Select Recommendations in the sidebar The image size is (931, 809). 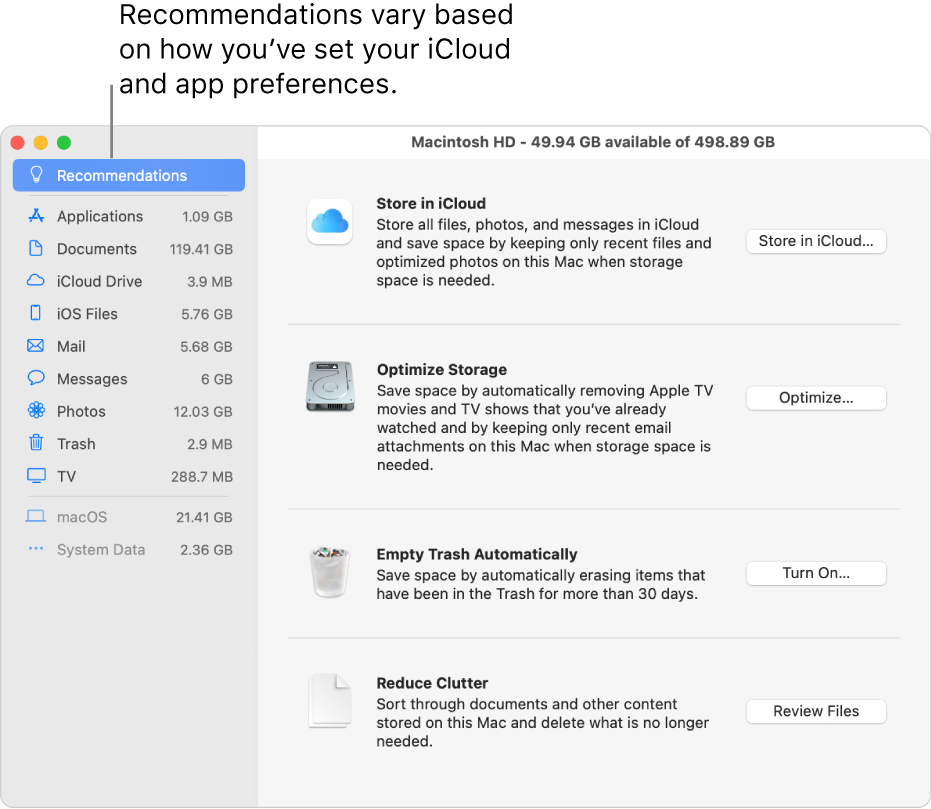128,176
